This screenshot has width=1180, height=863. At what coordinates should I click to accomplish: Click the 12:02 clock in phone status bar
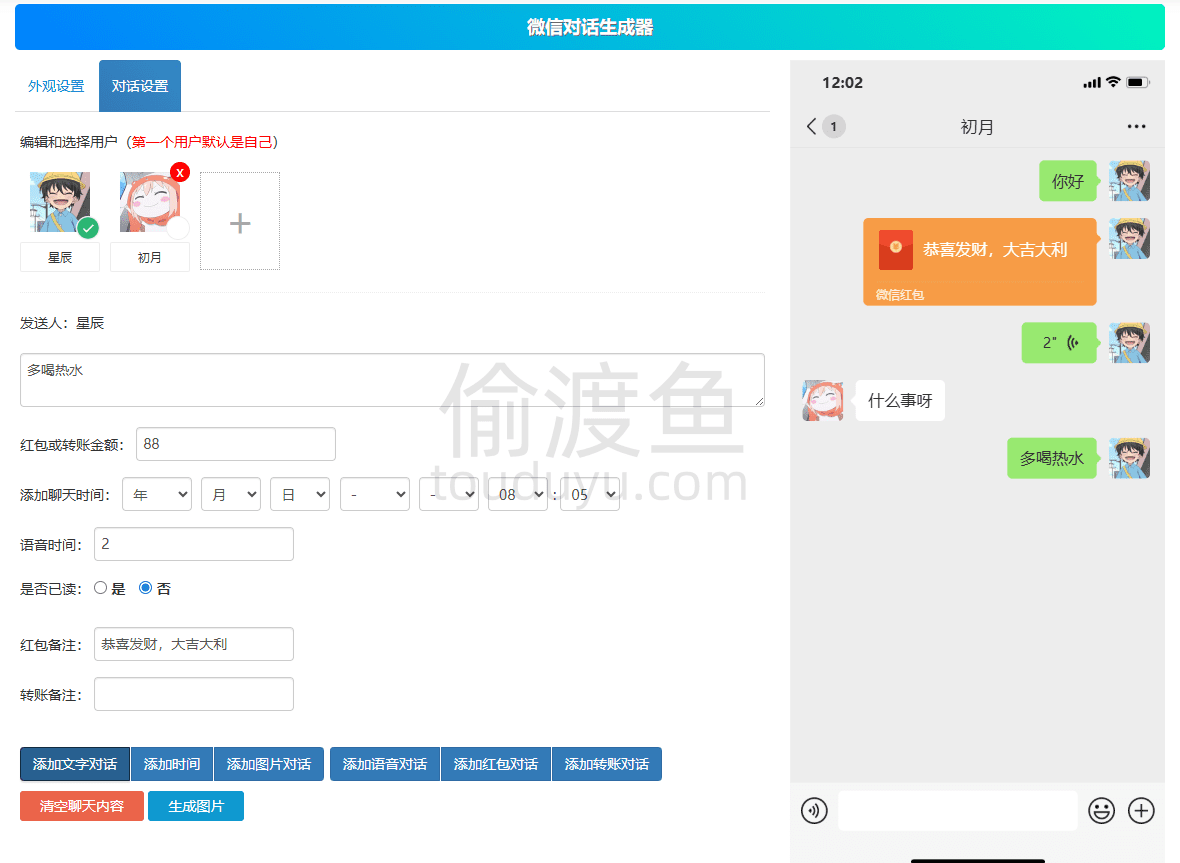[842, 83]
